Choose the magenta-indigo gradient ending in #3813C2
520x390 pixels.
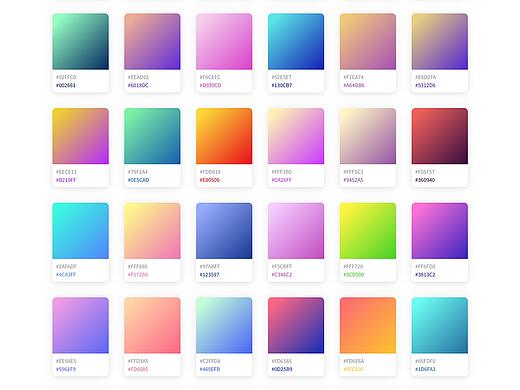(440, 231)
